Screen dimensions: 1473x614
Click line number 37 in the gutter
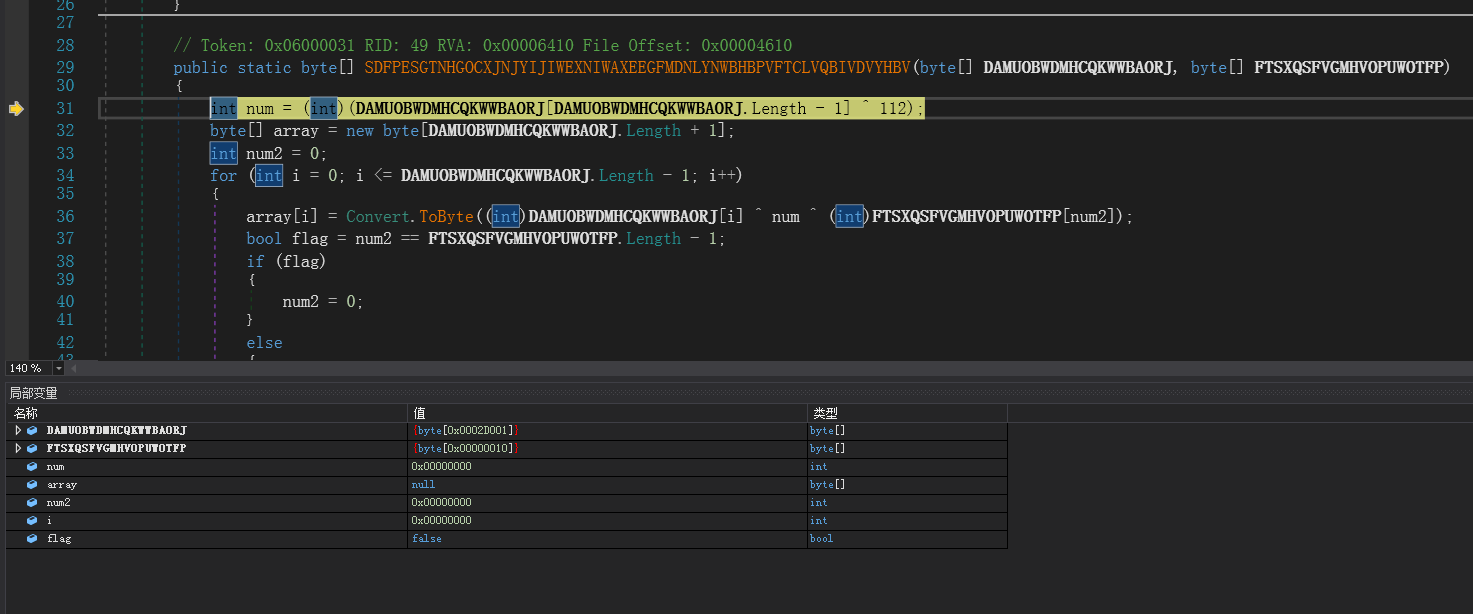pyautogui.click(x=65, y=238)
